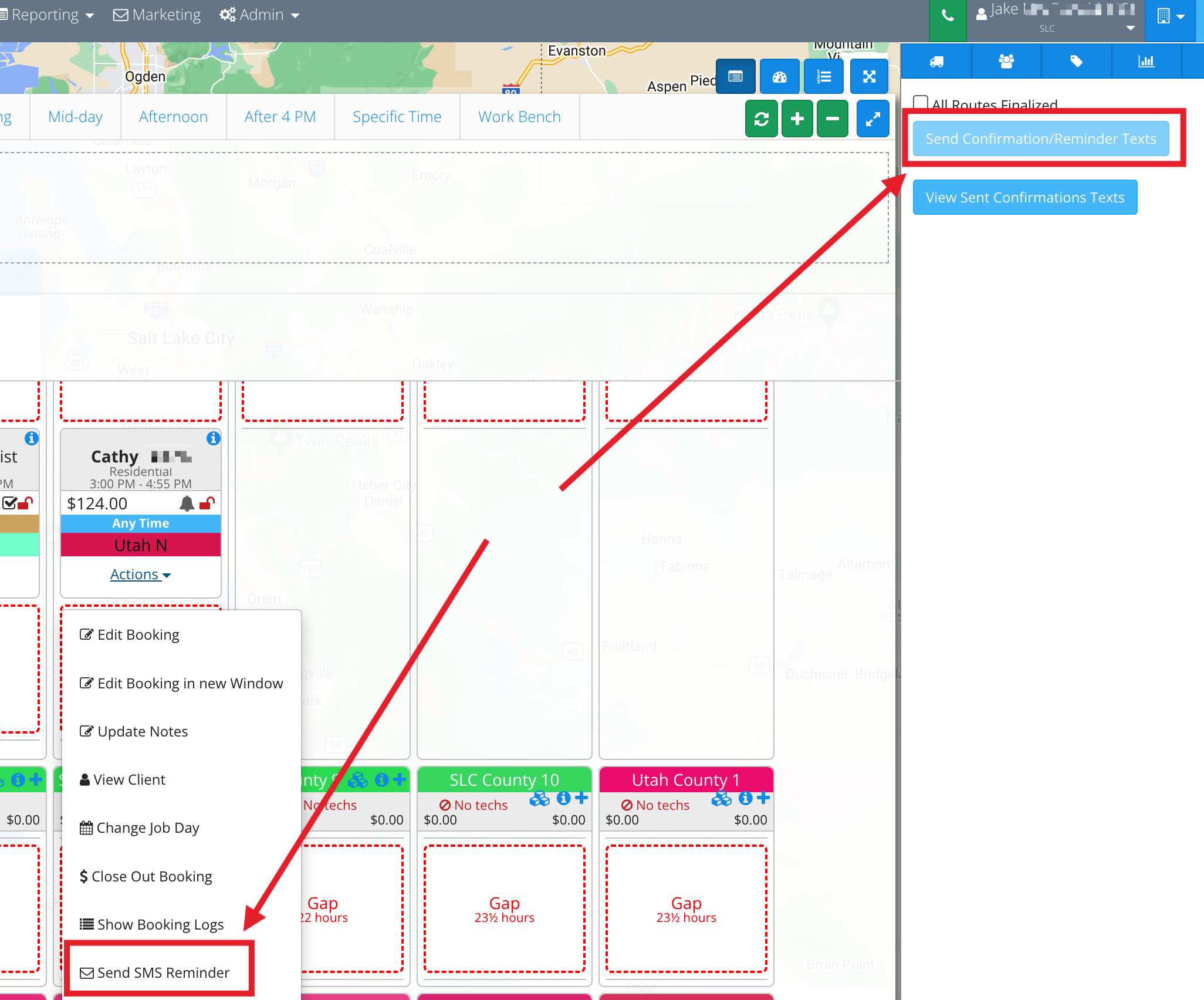Open the bar chart sidebar tab
The height and width of the screenshot is (1000, 1204).
click(1146, 61)
